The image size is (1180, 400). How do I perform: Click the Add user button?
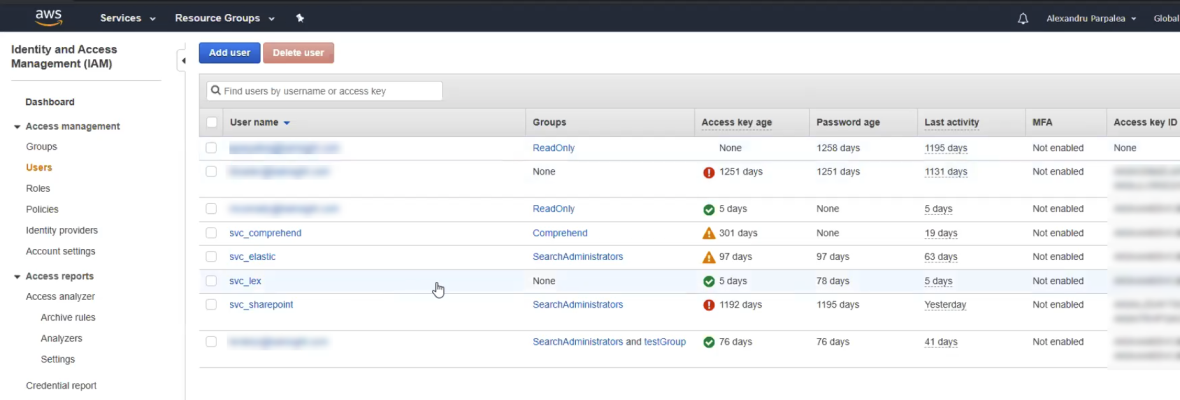[x=229, y=53]
